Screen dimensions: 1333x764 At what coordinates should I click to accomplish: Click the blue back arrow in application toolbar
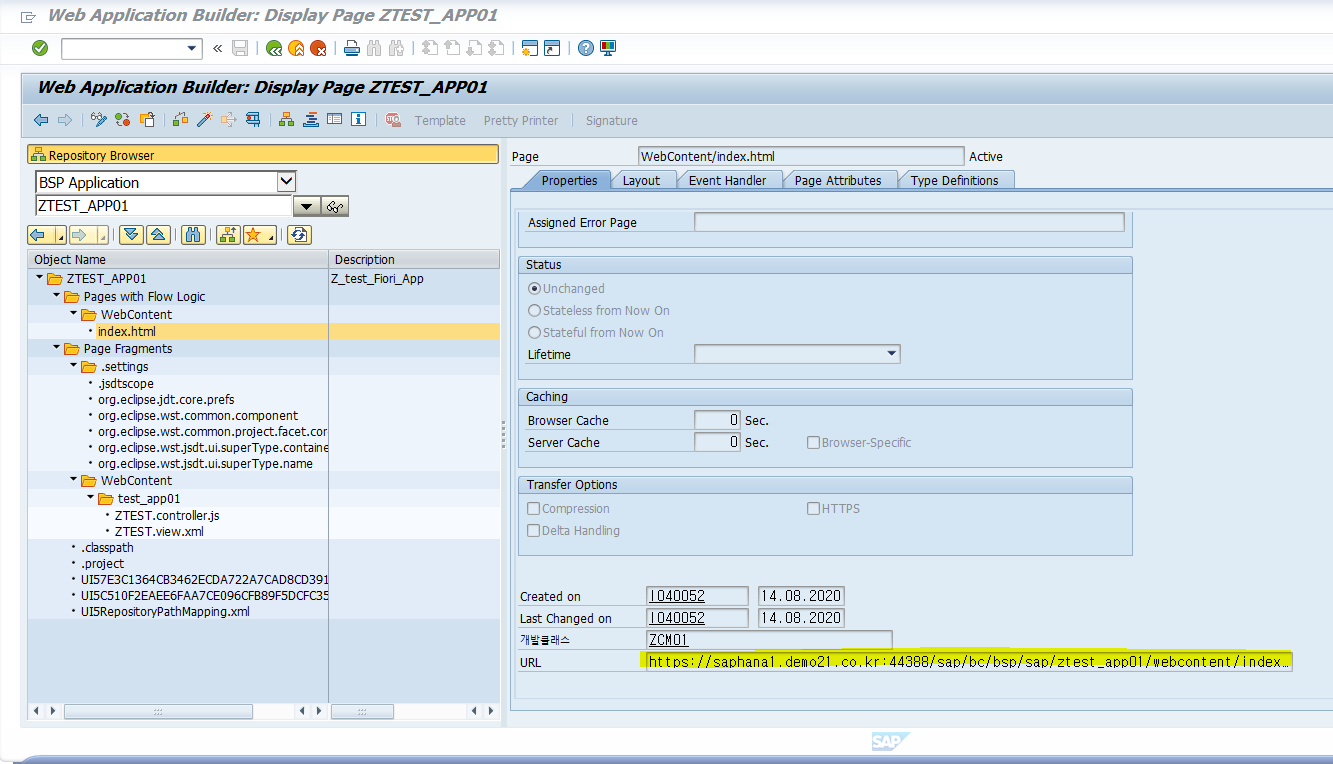pos(41,120)
